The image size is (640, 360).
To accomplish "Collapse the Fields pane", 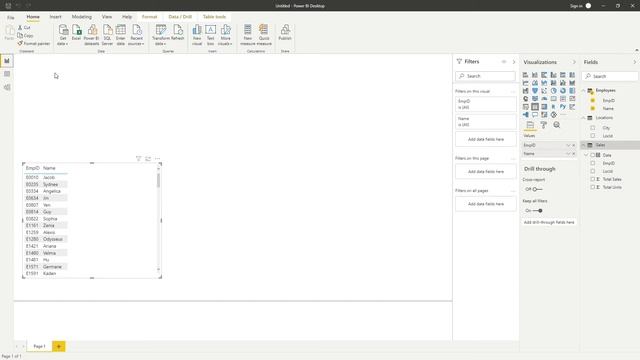I will [x=635, y=62].
